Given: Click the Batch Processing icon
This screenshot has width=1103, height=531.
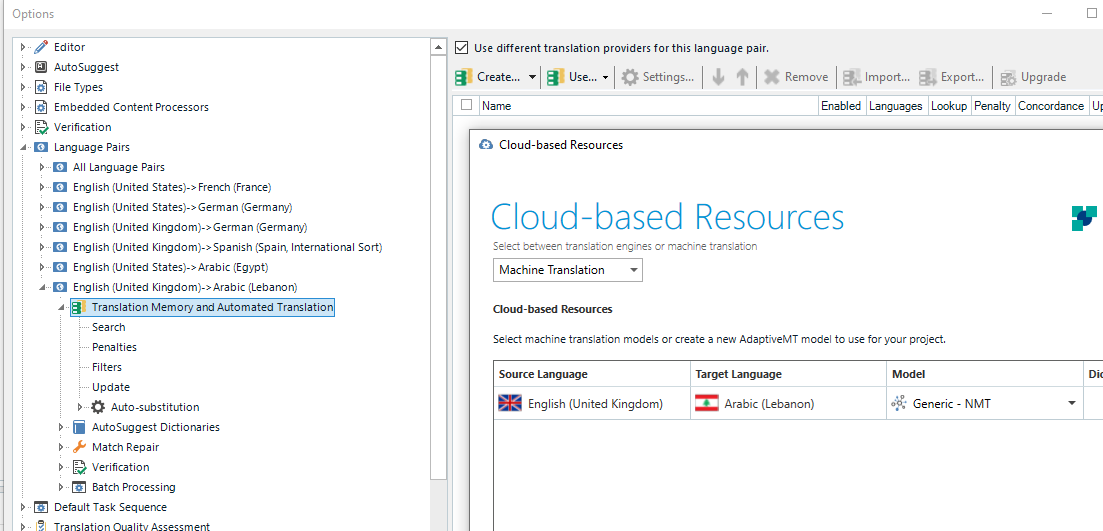Looking at the screenshot, I should (x=79, y=487).
